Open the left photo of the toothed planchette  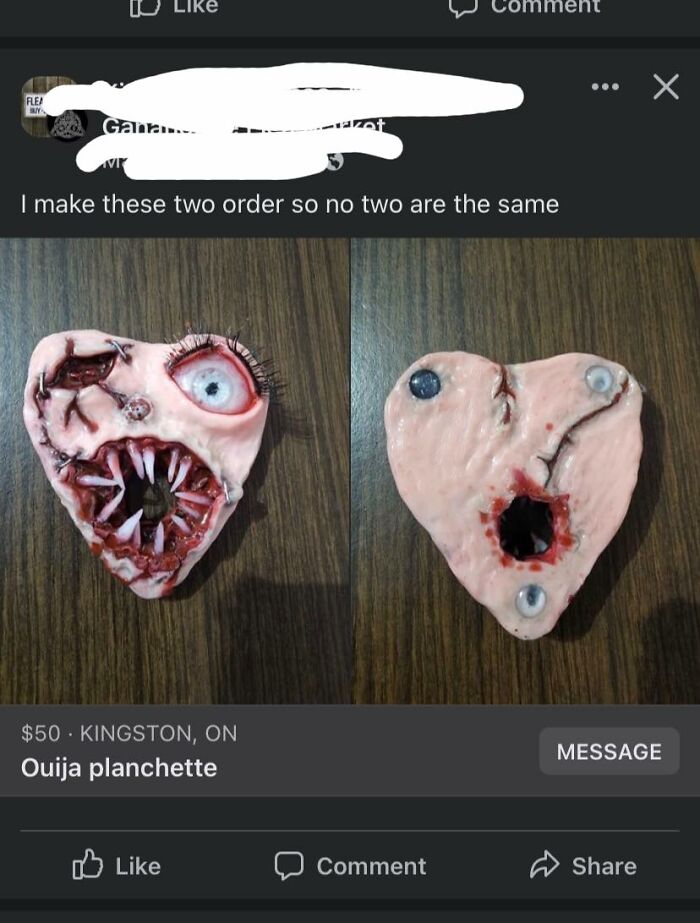point(175,470)
